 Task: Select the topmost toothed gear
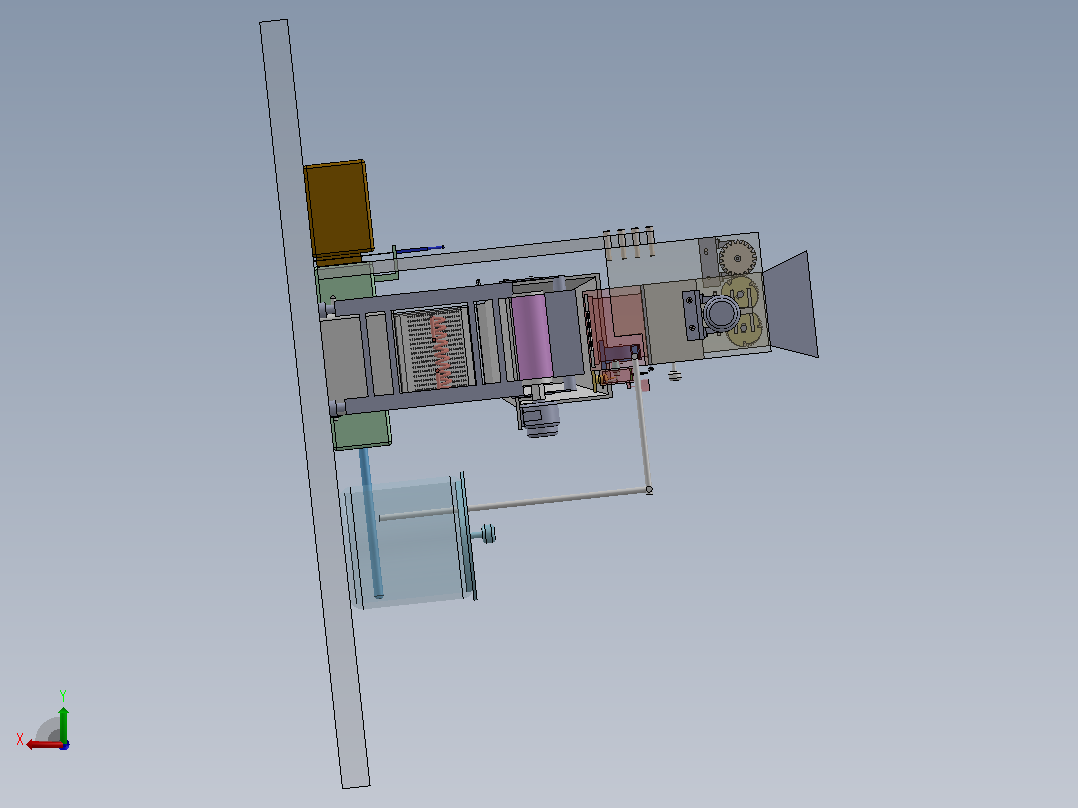(738, 258)
